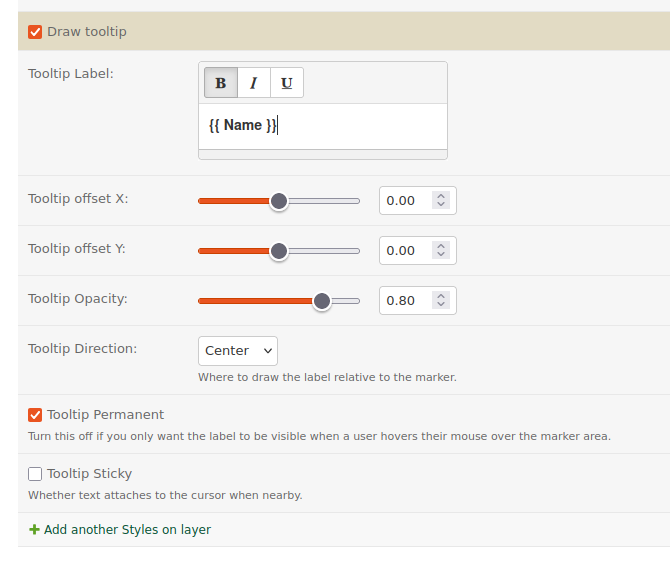Open the Tooltip Direction dropdown

(238, 351)
